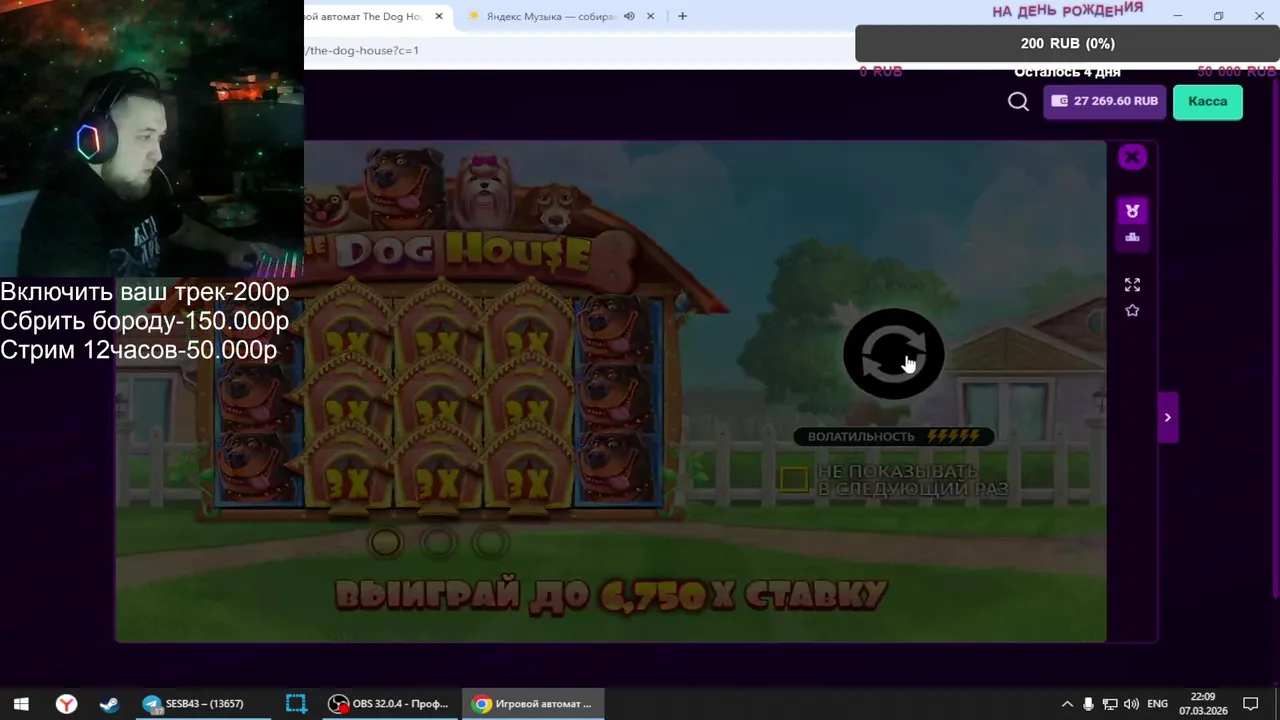Open the clock showing 22:09

(1203, 704)
